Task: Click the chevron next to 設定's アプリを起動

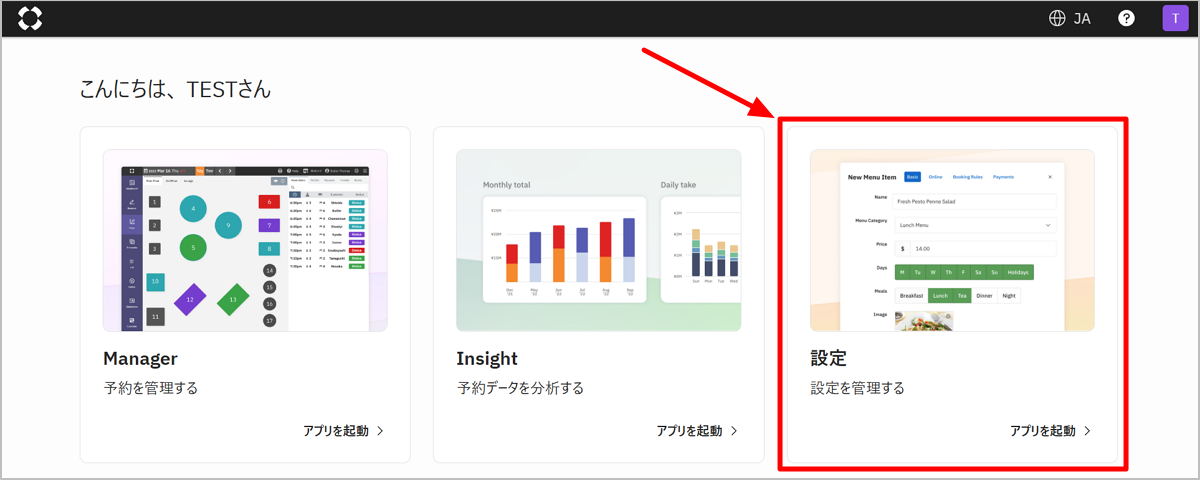Action: [x=1088, y=431]
